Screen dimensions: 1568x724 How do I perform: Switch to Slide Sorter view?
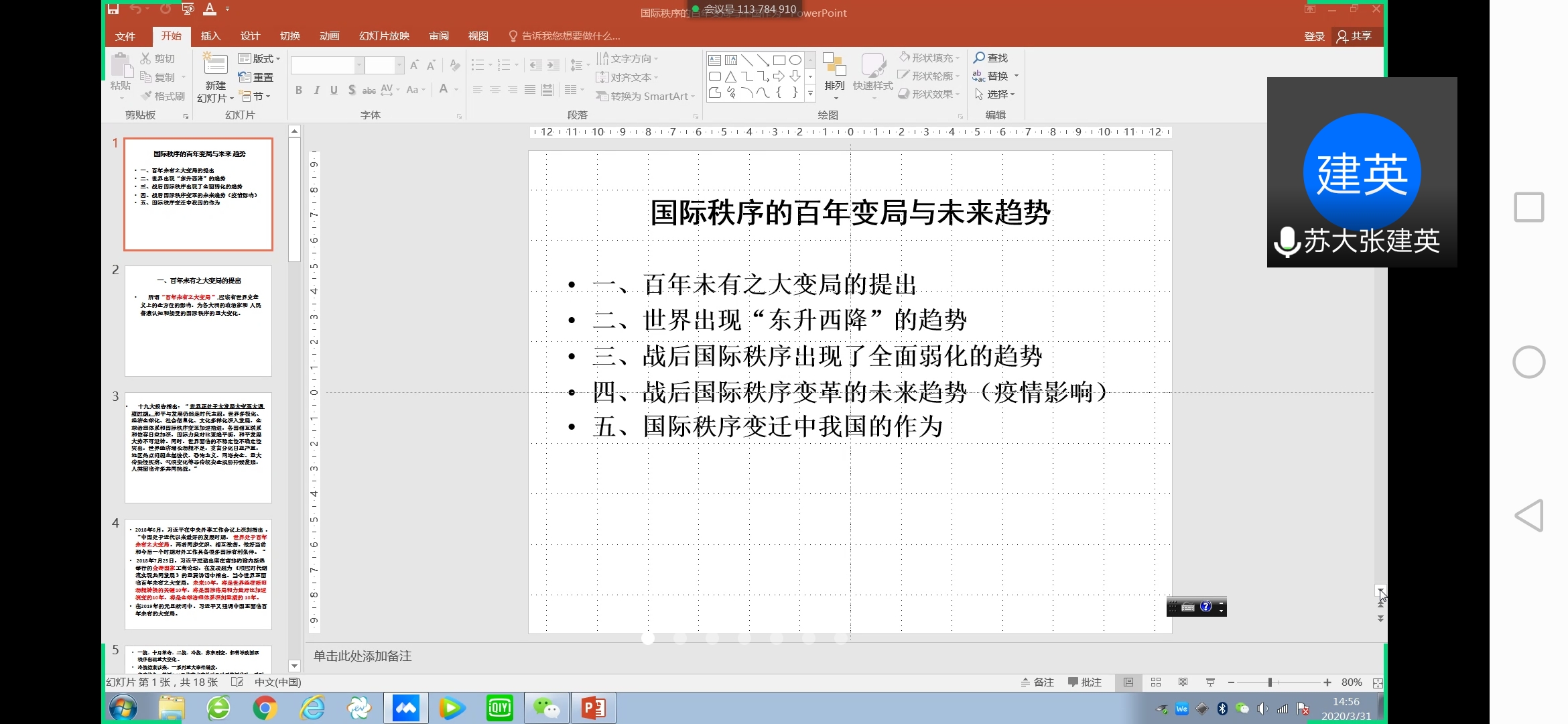coord(1156,682)
